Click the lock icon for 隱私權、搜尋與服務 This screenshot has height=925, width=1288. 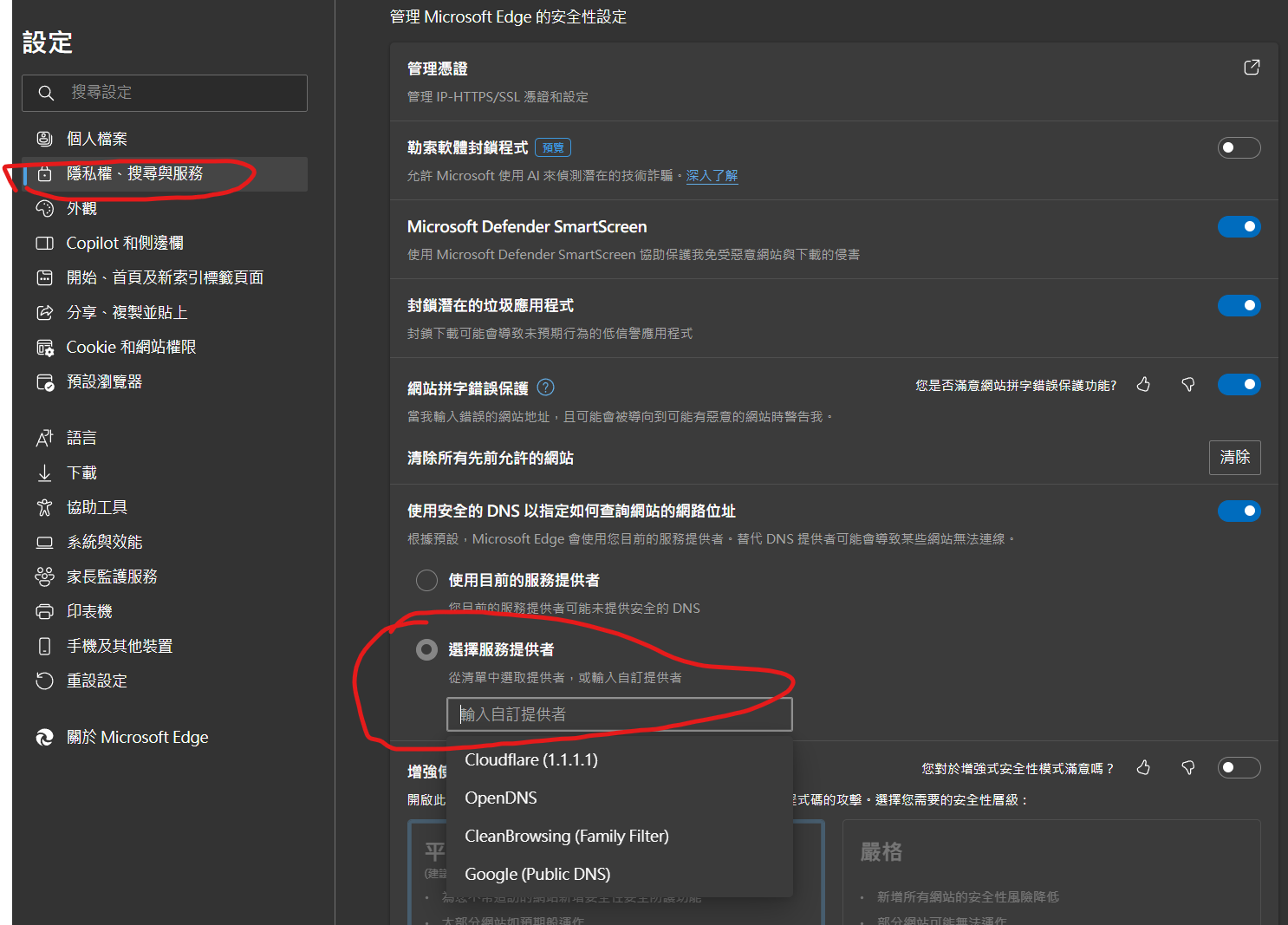click(44, 174)
